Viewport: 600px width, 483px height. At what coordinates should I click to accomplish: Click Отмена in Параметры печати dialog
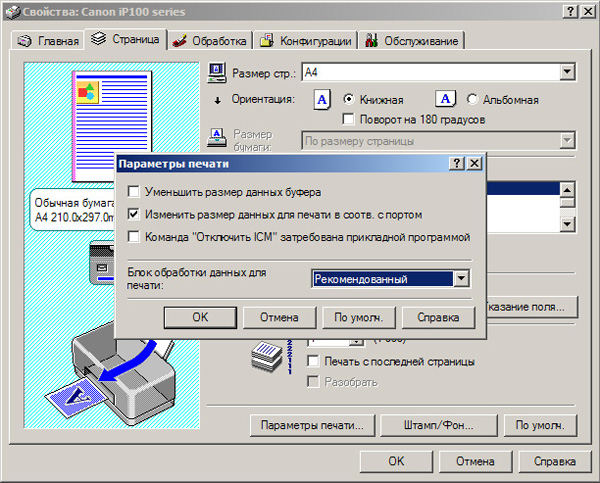point(279,317)
